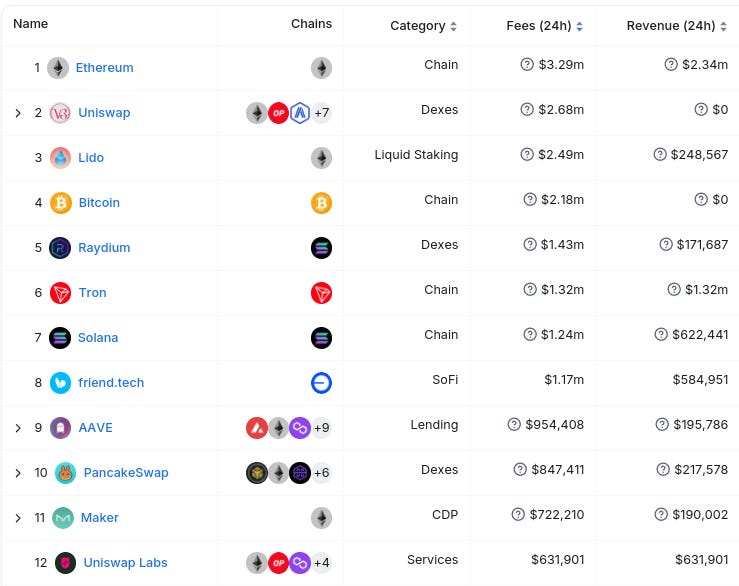Open the Raydium protocol link
This screenshot has height=586, width=739.
(104, 248)
